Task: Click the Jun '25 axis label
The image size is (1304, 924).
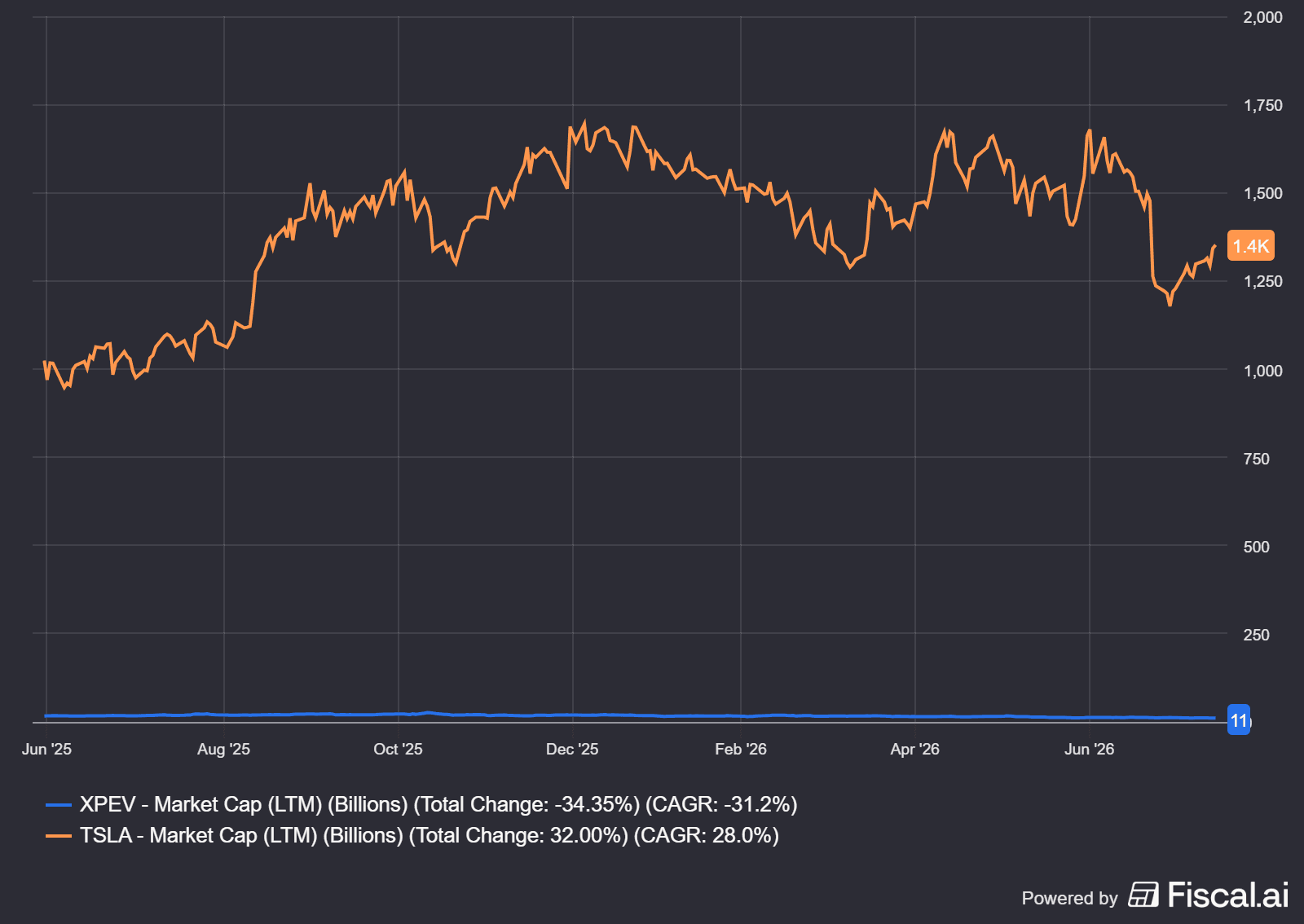Action: pyautogui.click(x=46, y=749)
